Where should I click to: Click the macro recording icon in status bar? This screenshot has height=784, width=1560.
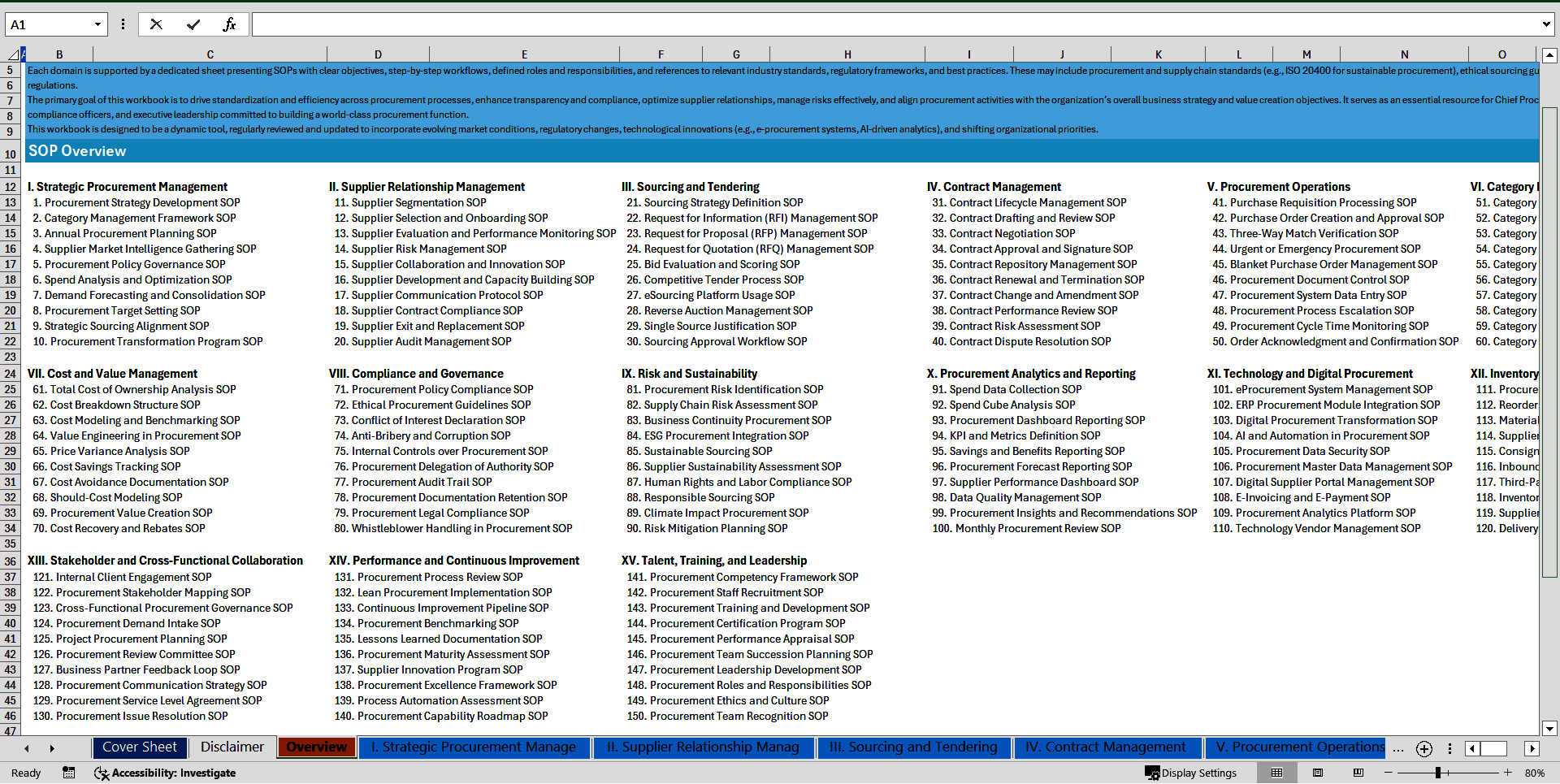coord(69,773)
